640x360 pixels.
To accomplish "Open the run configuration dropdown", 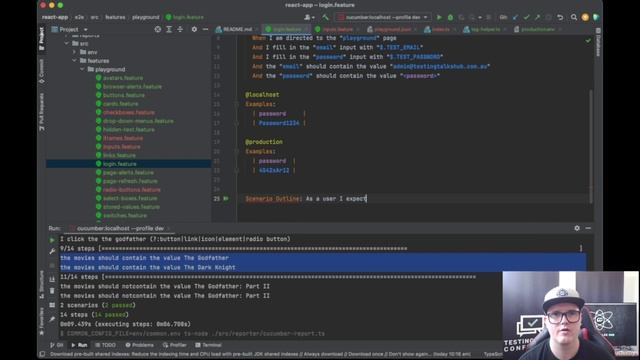I will click(x=383, y=18).
